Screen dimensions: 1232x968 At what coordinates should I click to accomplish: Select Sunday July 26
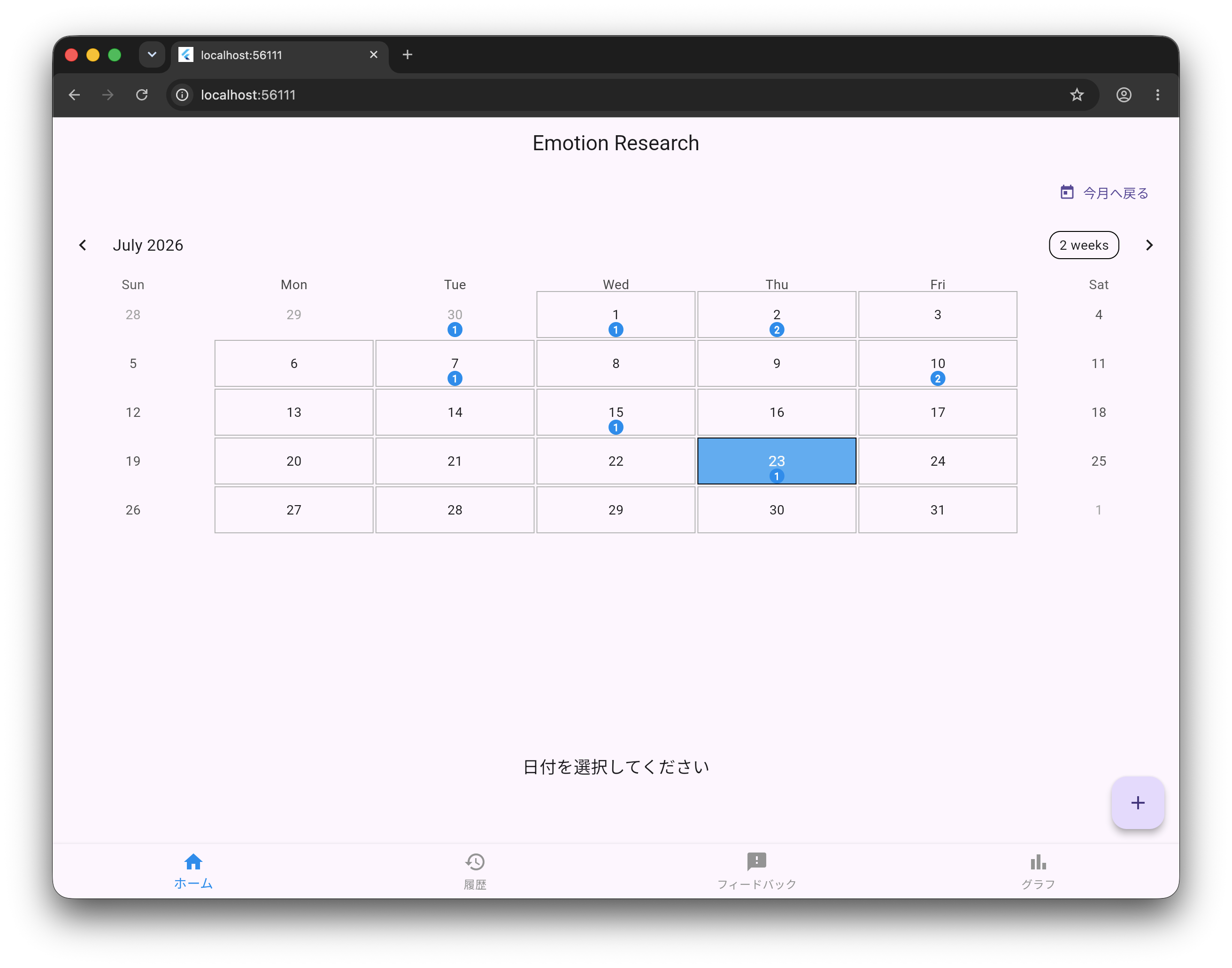tap(132, 509)
